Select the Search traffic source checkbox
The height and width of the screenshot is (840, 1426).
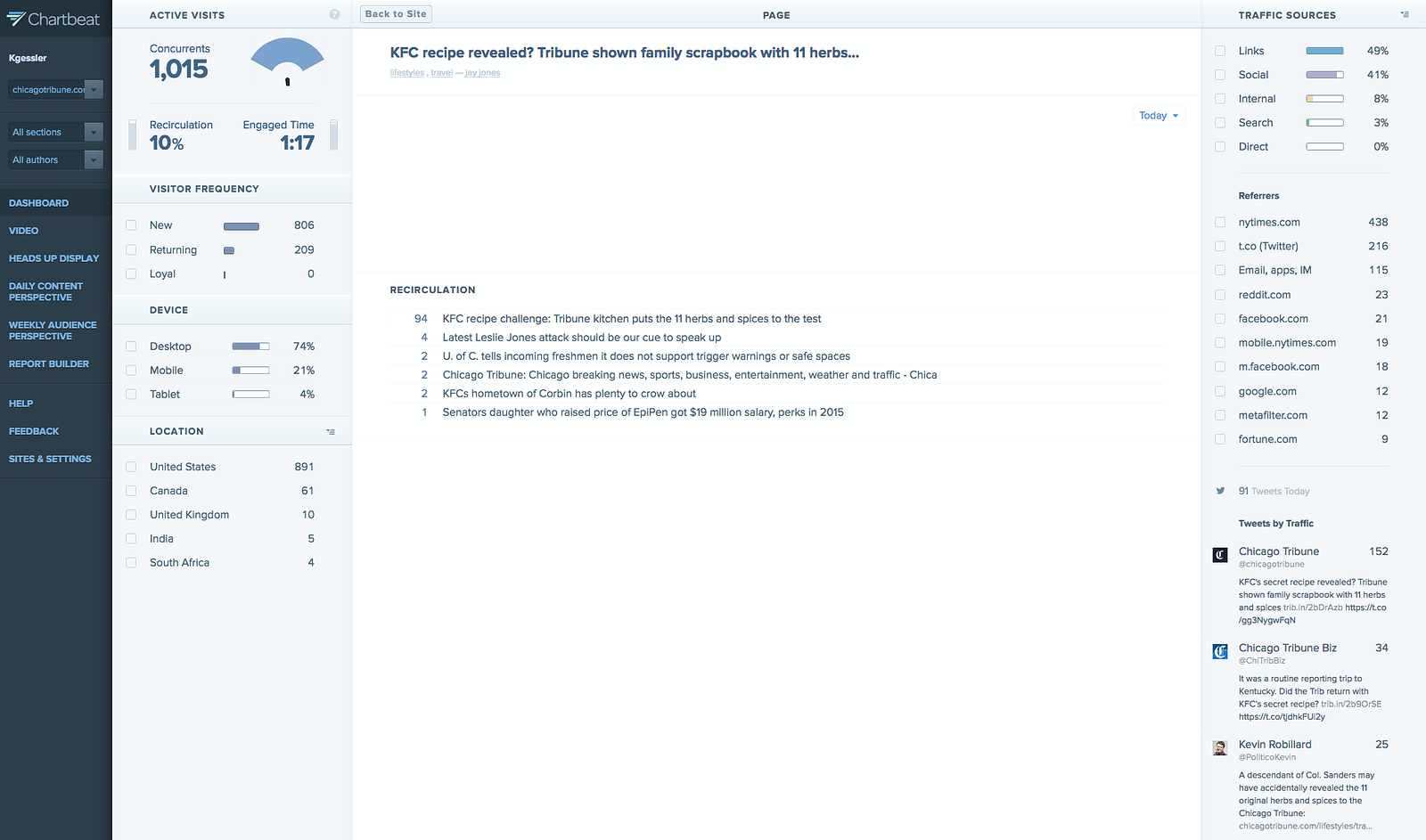click(x=1220, y=123)
